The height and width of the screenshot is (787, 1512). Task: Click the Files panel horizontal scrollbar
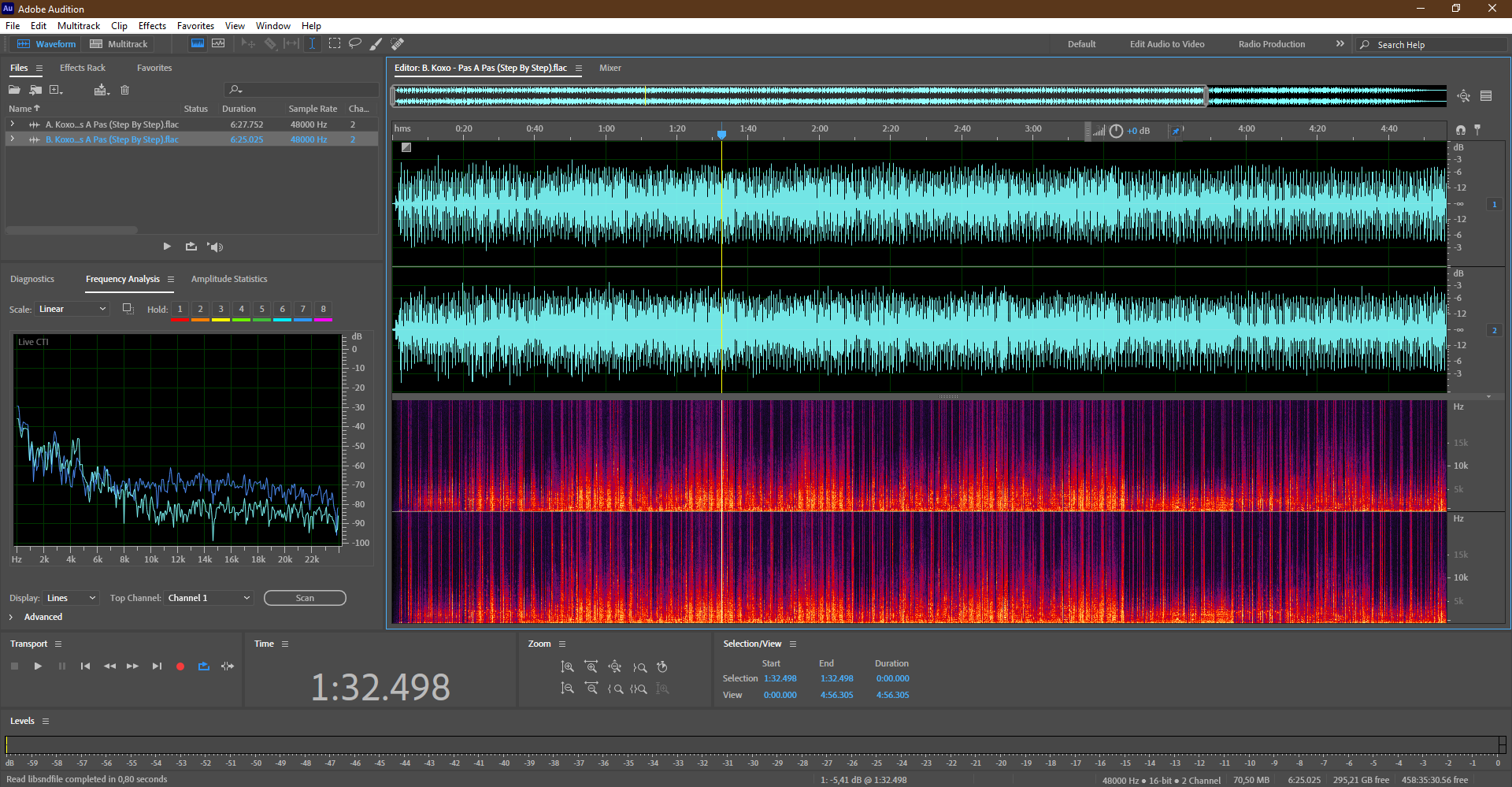[x=72, y=230]
